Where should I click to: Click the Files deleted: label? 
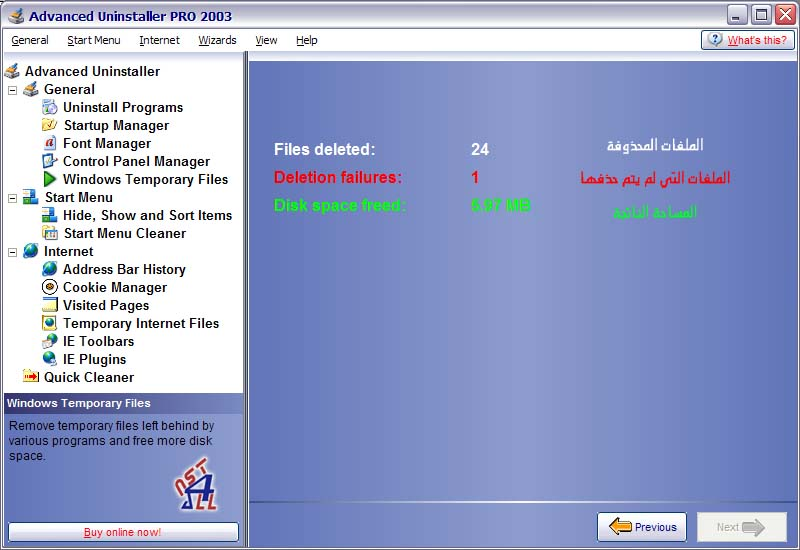[x=324, y=149]
